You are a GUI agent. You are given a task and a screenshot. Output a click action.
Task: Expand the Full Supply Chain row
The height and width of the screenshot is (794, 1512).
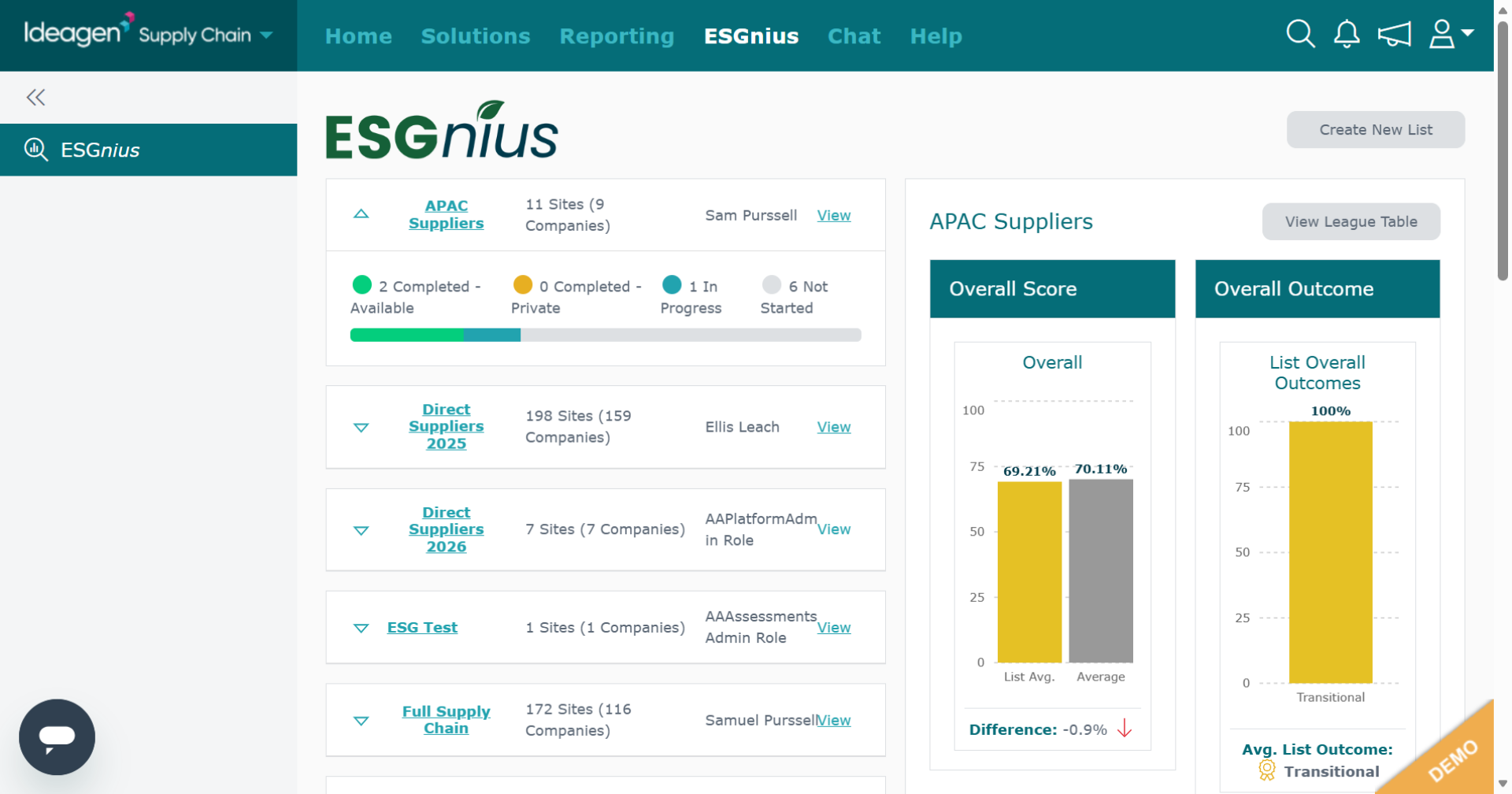pyautogui.click(x=361, y=720)
